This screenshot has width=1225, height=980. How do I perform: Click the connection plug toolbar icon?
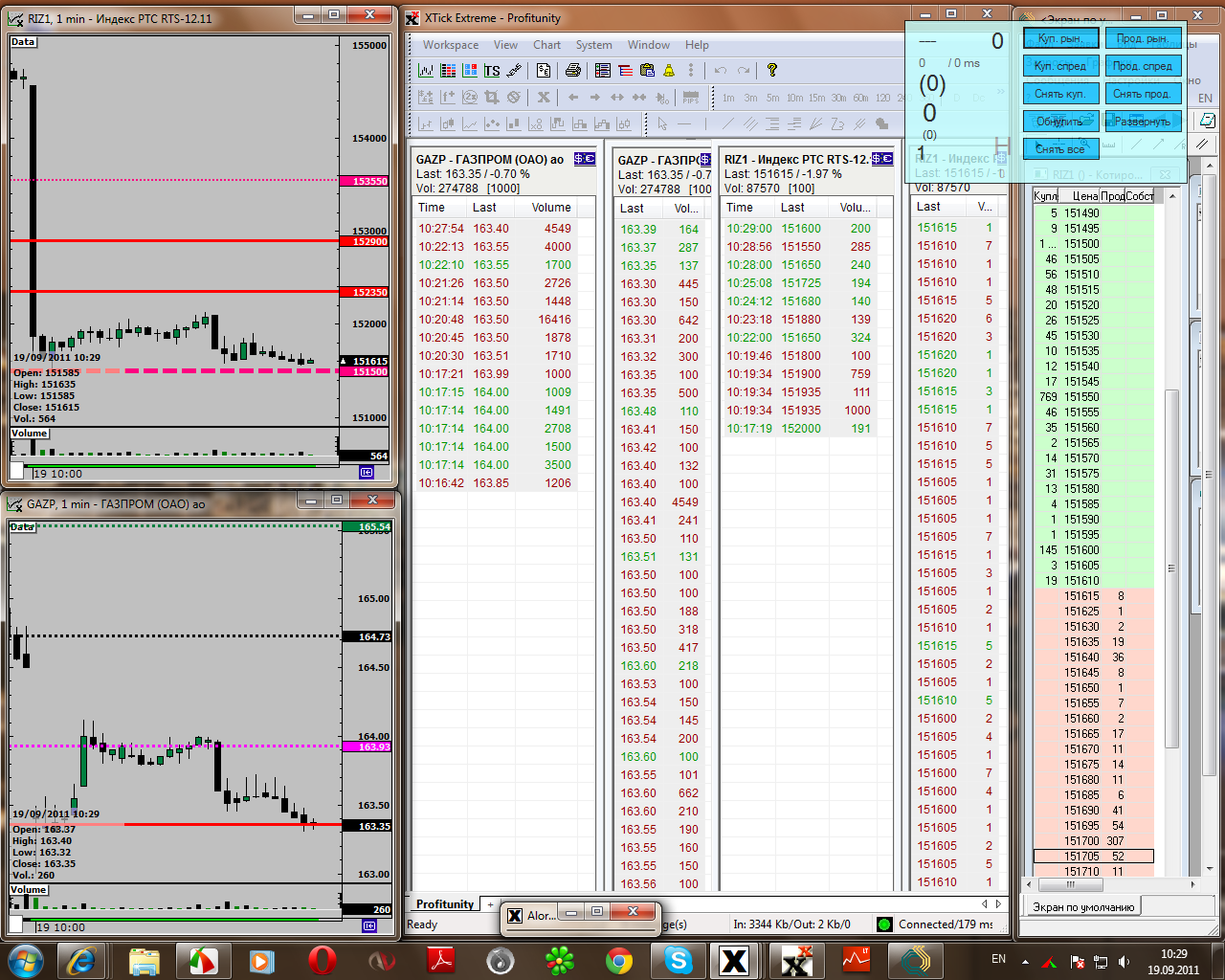pyautogui.click(x=515, y=71)
